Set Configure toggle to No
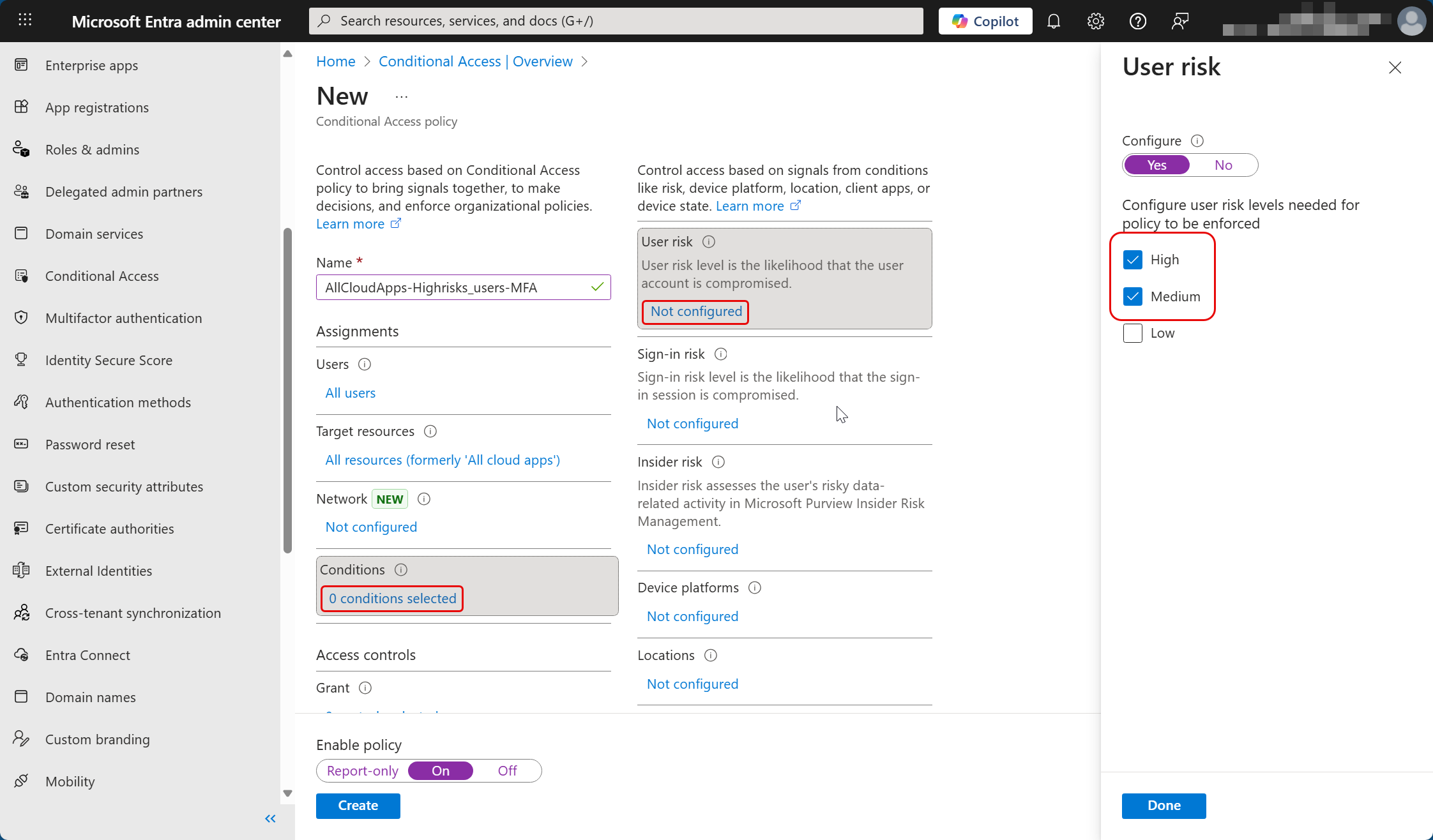 coord(1223,165)
